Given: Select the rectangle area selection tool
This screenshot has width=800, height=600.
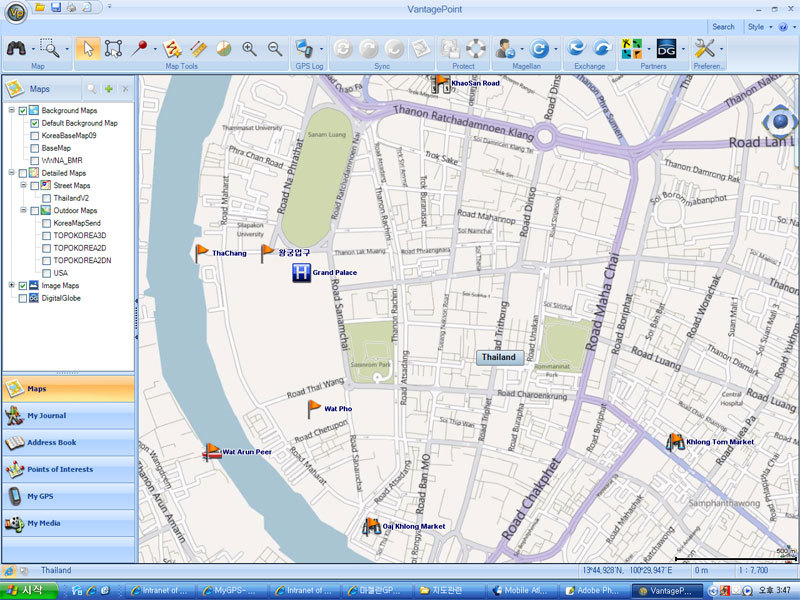Looking at the screenshot, I should pyautogui.click(x=113, y=49).
